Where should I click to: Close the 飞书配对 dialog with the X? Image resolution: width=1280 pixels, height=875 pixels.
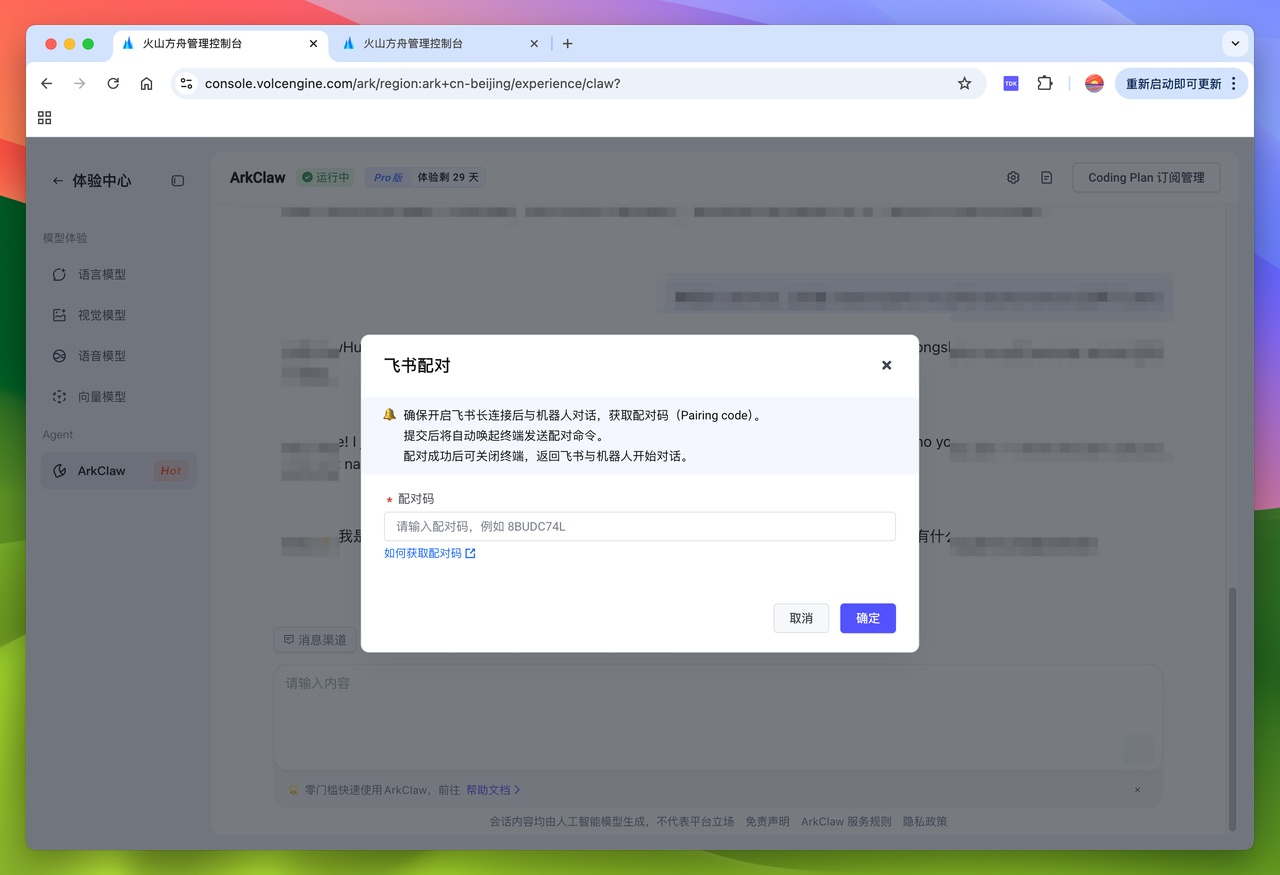[x=886, y=365]
